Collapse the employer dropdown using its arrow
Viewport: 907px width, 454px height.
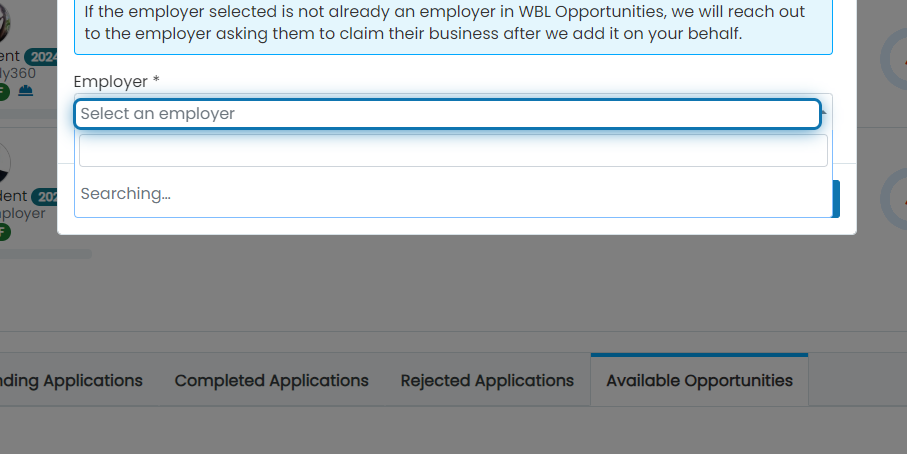coord(824,112)
